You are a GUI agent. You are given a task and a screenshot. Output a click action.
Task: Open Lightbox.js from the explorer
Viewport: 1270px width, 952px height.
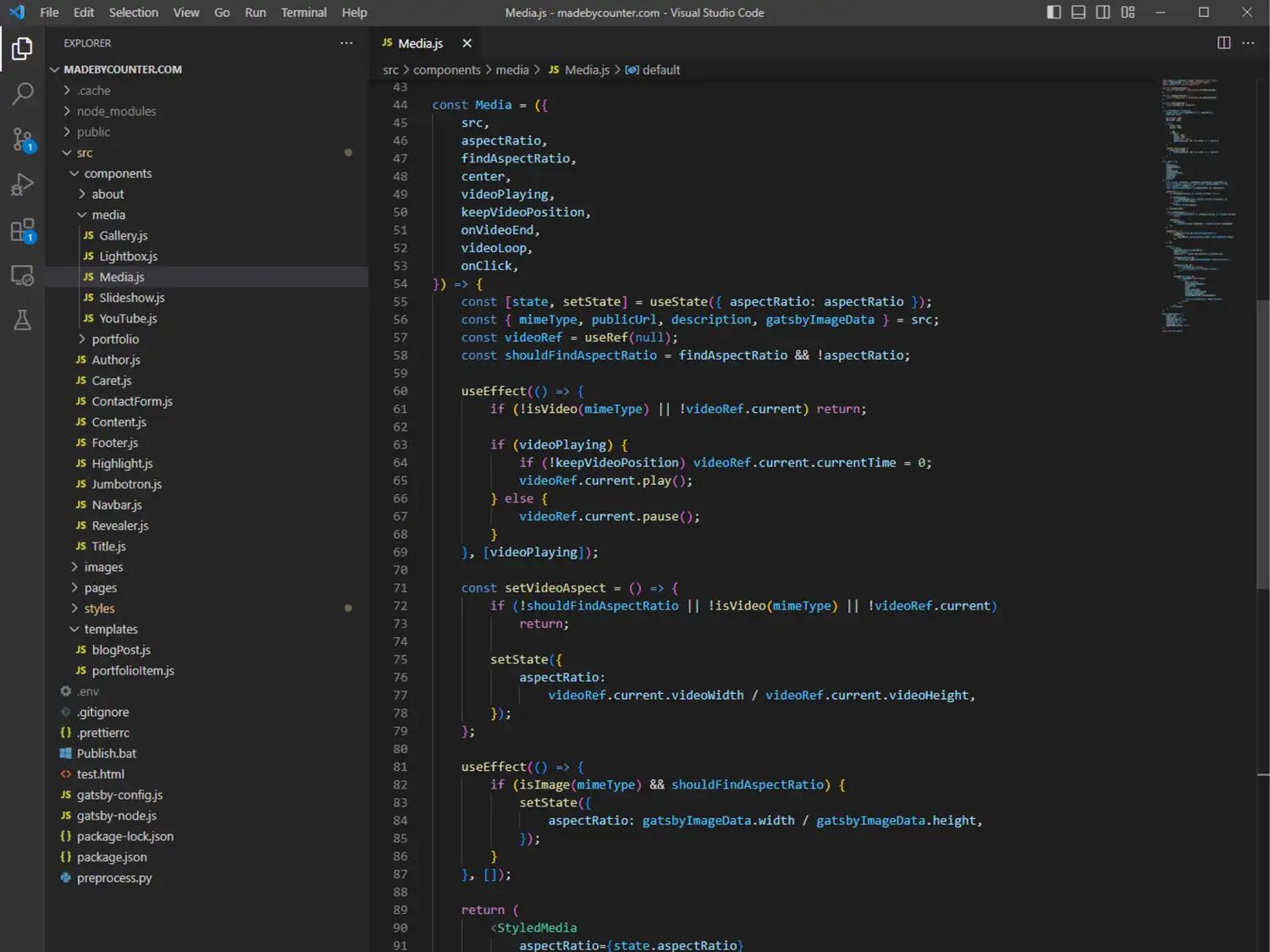(128, 256)
